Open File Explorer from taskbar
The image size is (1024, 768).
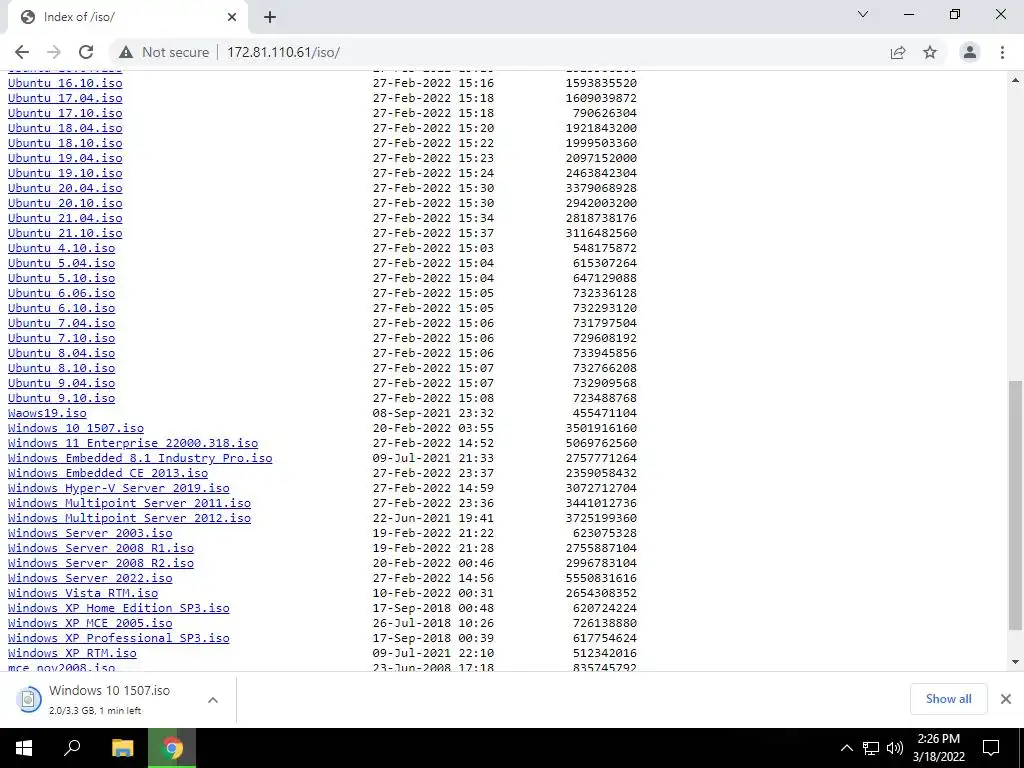pyautogui.click(x=122, y=748)
